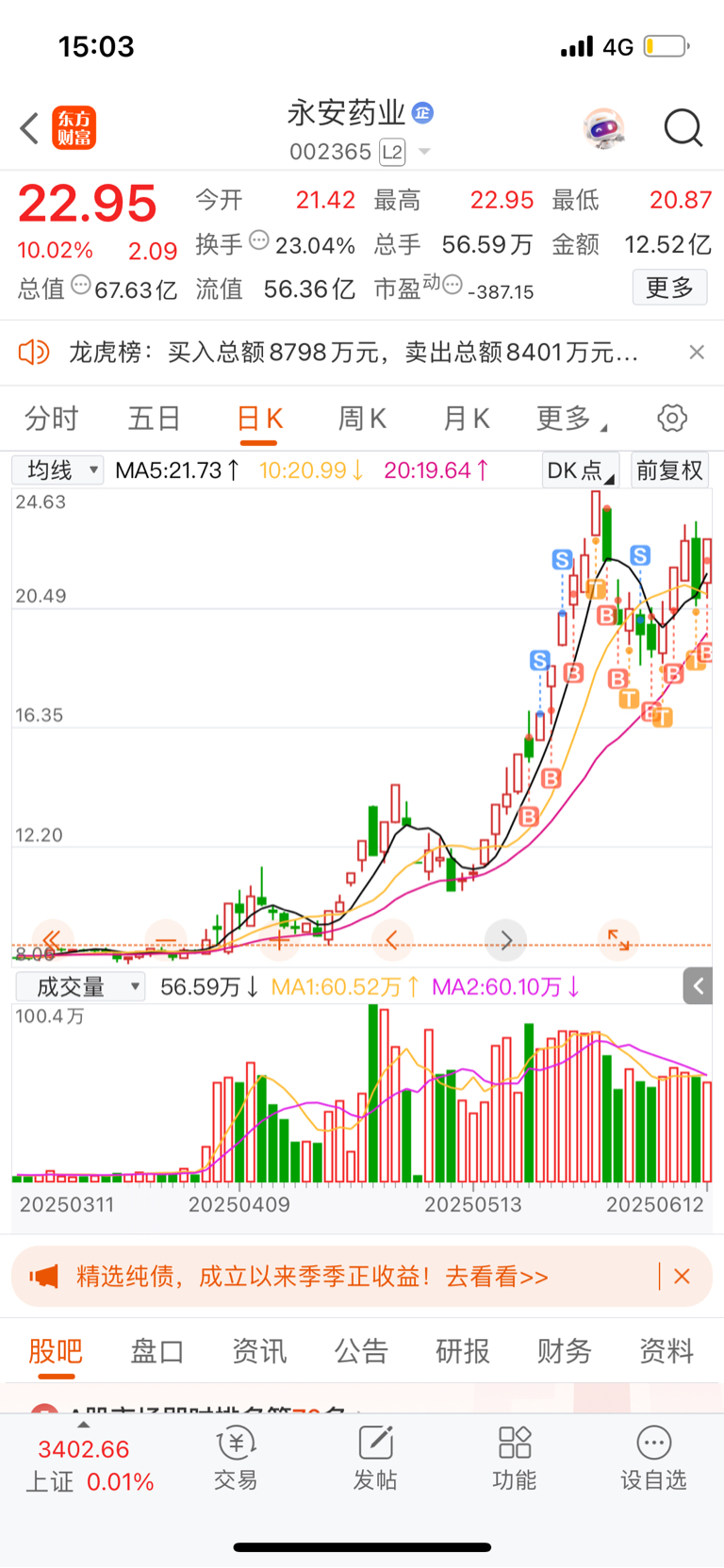
Task: Tap chart zoom-out minus button
Action: pyautogui.click(x=166, y=939)
